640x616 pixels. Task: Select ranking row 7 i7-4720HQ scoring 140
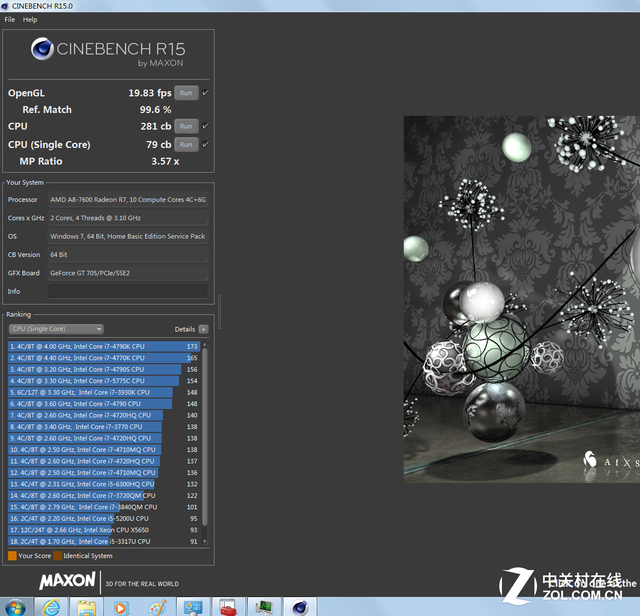[x=104, y=415]
